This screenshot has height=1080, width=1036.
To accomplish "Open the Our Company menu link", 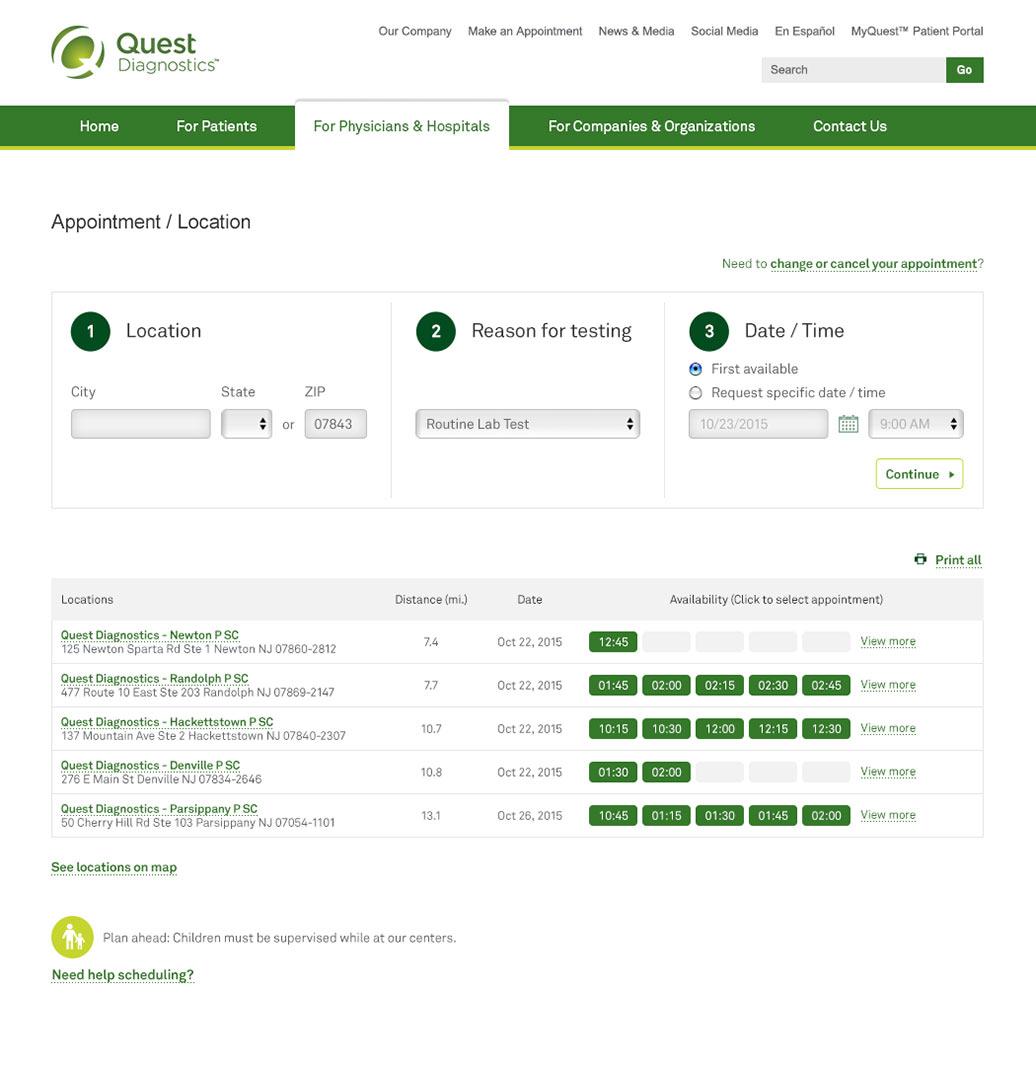I will [x=415, y=31].
